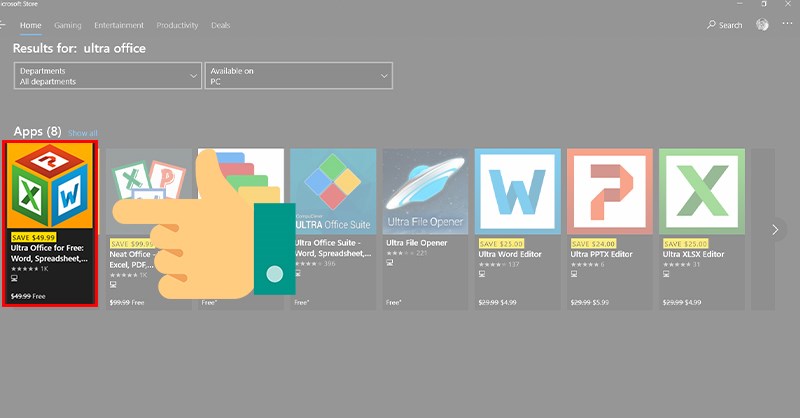Select the Ultra XLSX Editor icon

point(701,190)
